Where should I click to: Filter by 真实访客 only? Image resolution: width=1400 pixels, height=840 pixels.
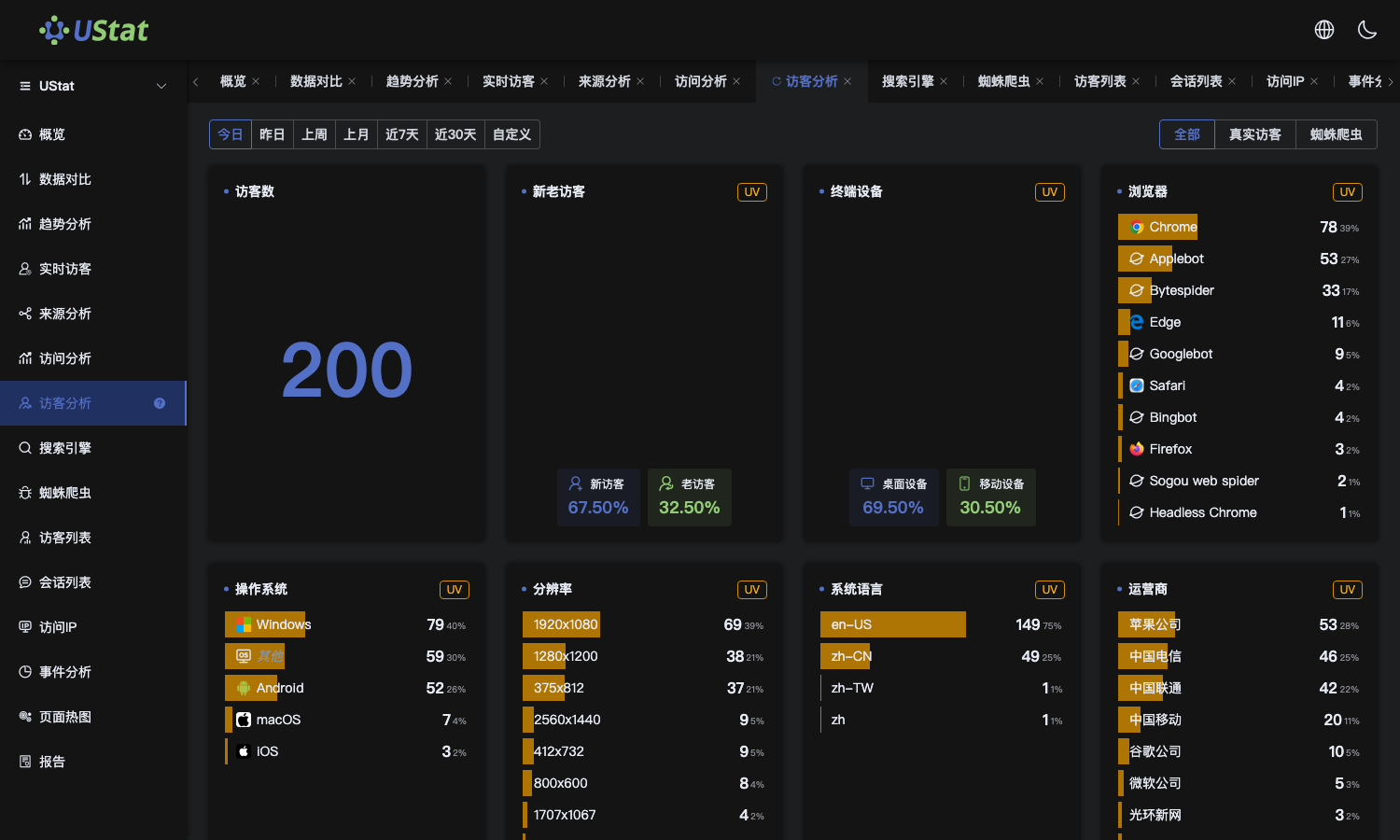coord(1255,134)
